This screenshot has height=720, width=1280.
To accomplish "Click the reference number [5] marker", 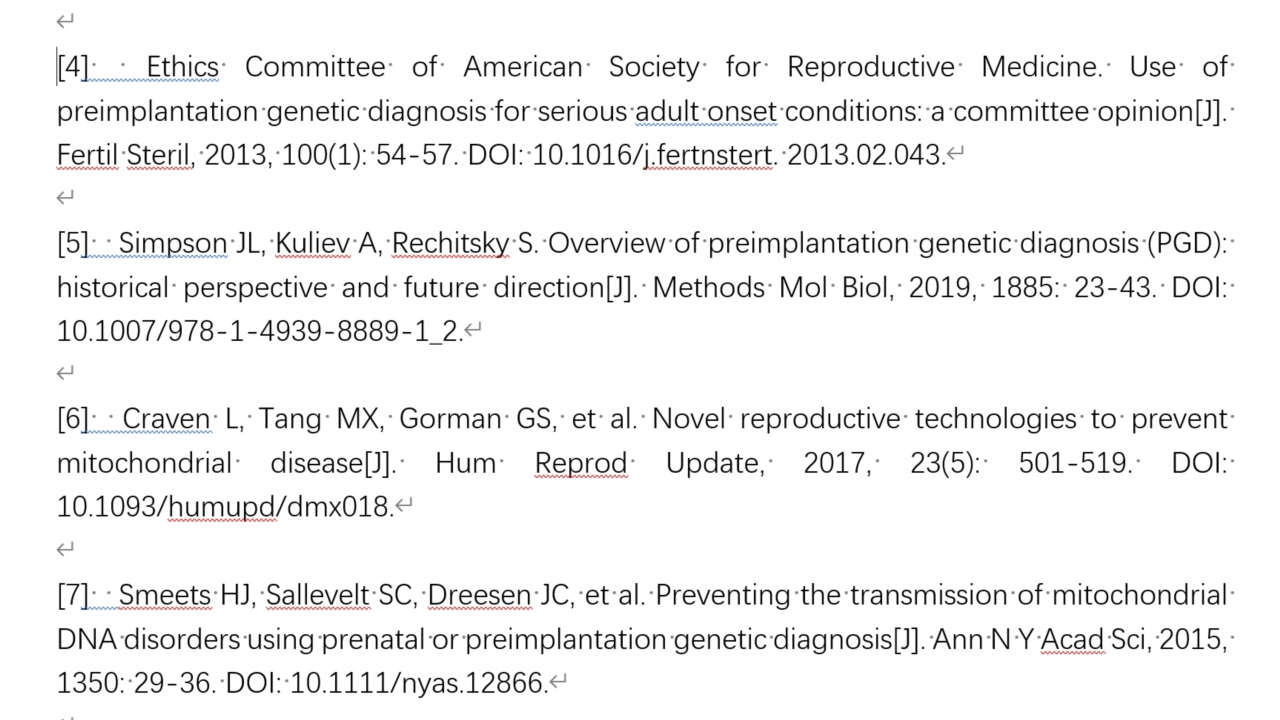I will point(73,243).
